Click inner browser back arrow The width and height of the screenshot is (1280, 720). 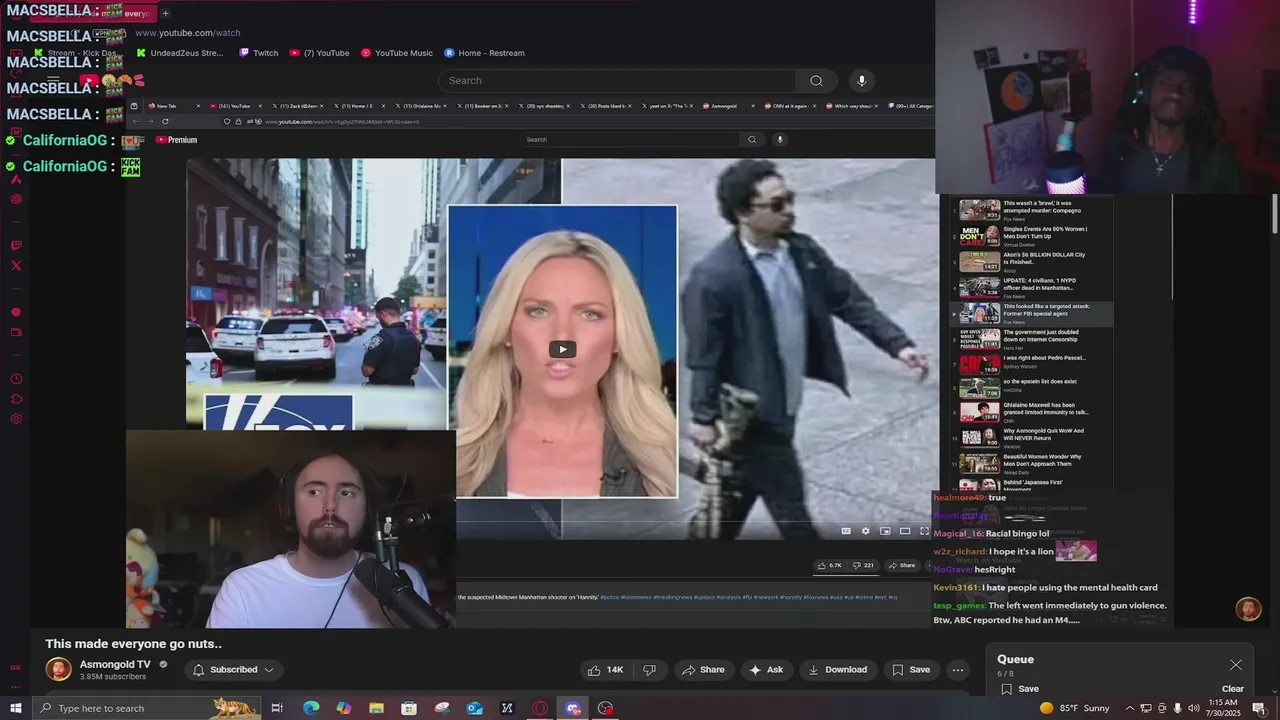[135, 121]
